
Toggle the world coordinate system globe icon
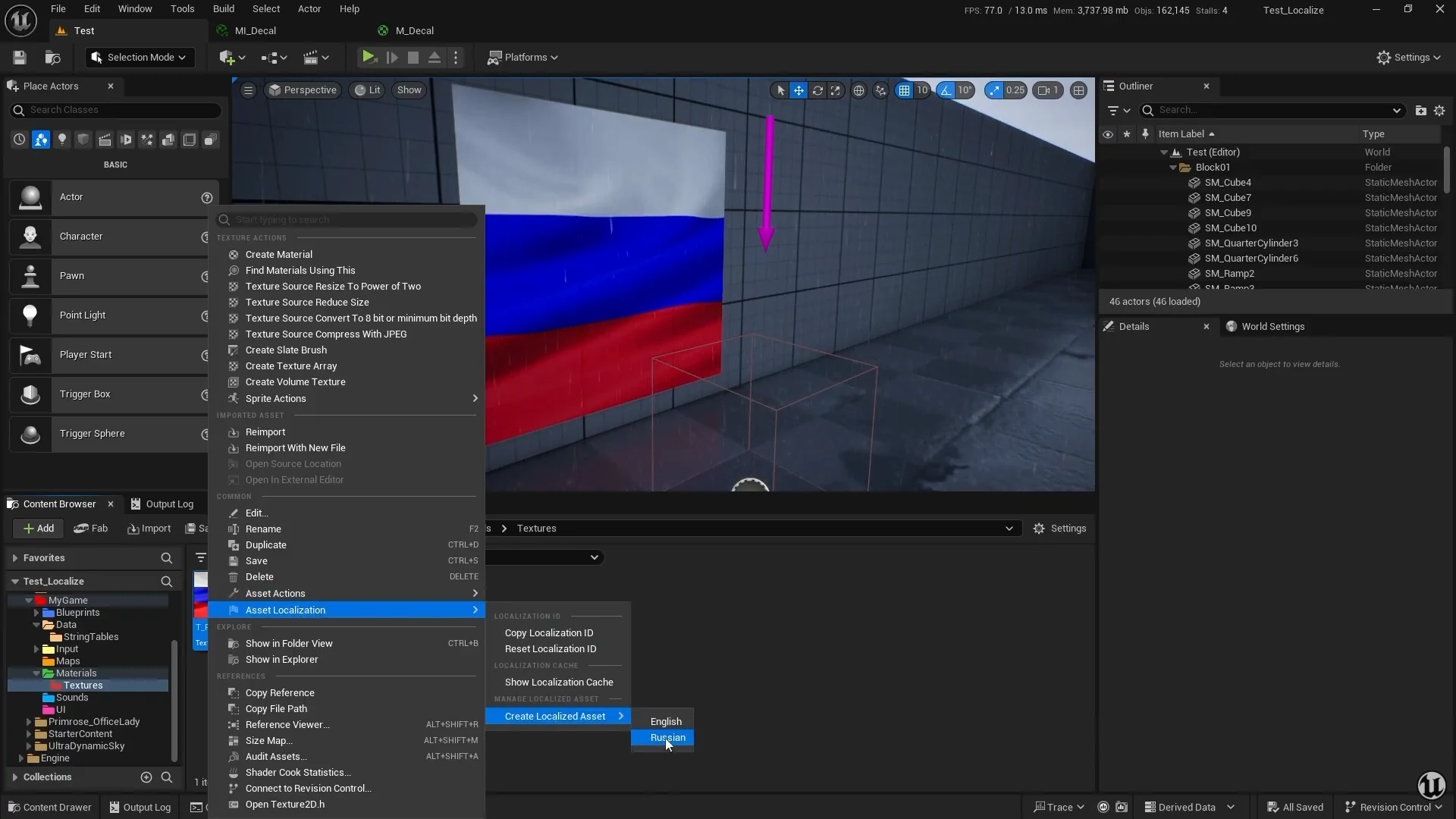point(858,90)
